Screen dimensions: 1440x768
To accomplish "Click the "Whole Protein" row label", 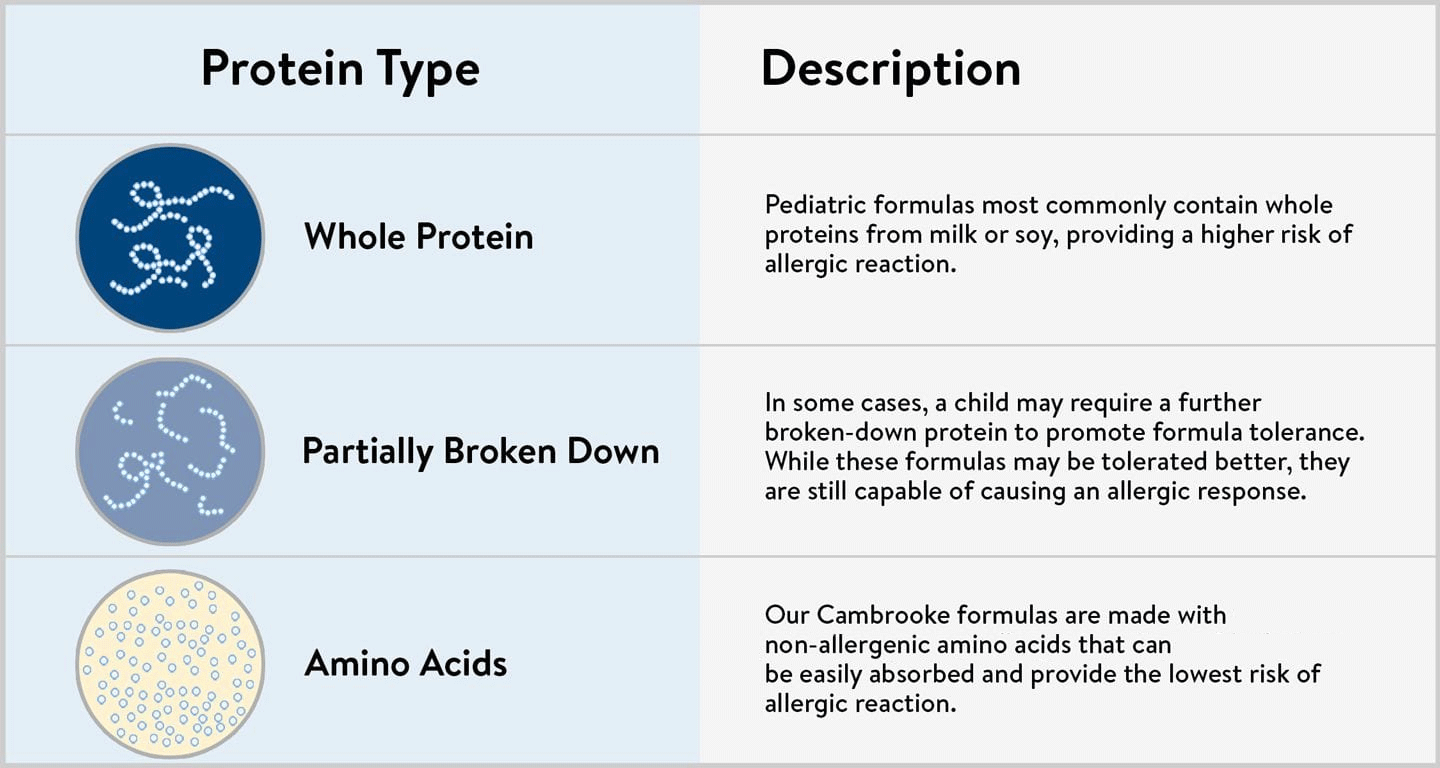I will click(418, 237).
